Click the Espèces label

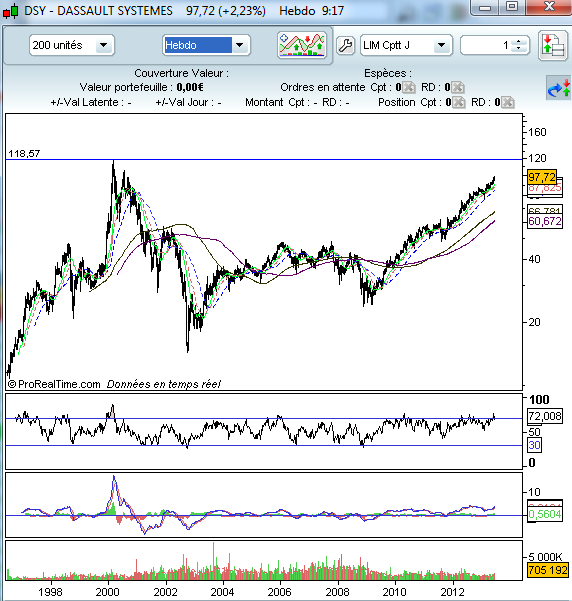(x=388, y=73)
